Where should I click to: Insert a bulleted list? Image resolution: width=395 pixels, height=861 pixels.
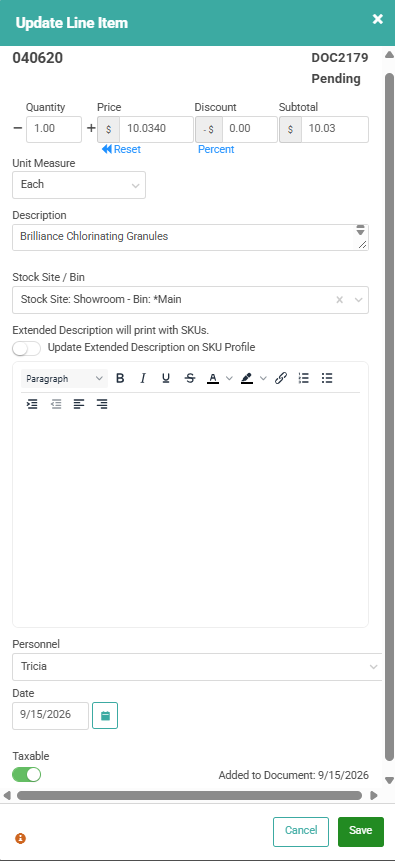point(327,378)
